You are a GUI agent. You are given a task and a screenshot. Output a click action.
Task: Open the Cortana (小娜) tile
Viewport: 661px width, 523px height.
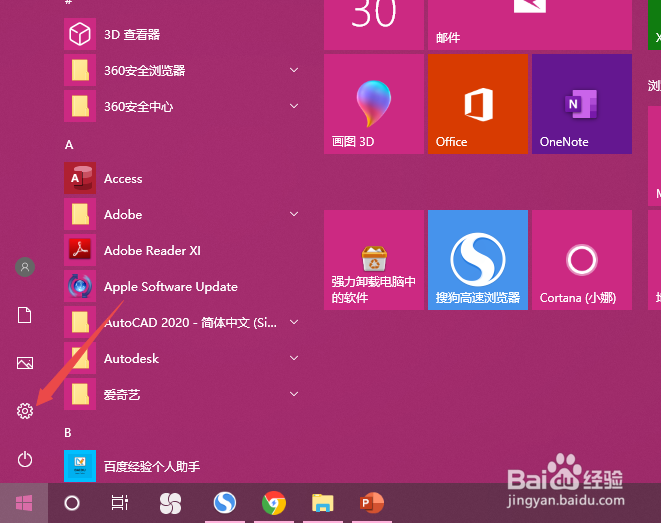coord(582,260)
